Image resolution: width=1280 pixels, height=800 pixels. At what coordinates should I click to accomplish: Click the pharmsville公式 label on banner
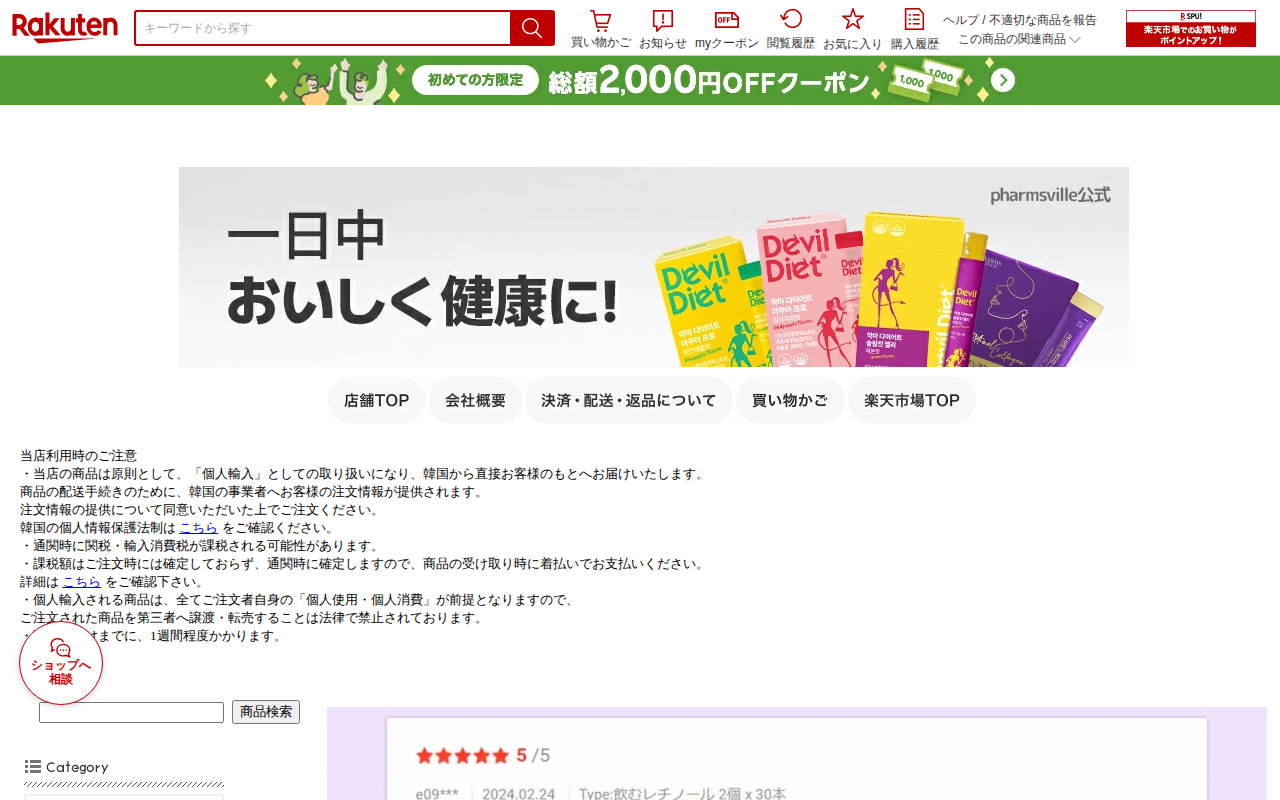pos(1050,195)
